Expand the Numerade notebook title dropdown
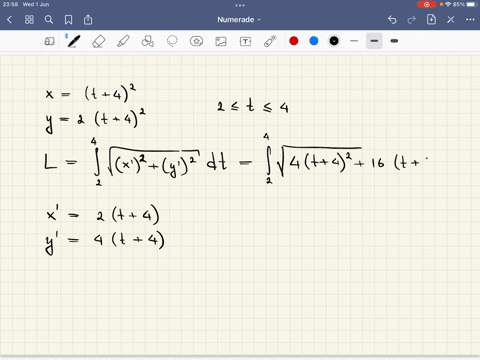The height and width of the screenshot is (360, 480). tap(239, 20)
